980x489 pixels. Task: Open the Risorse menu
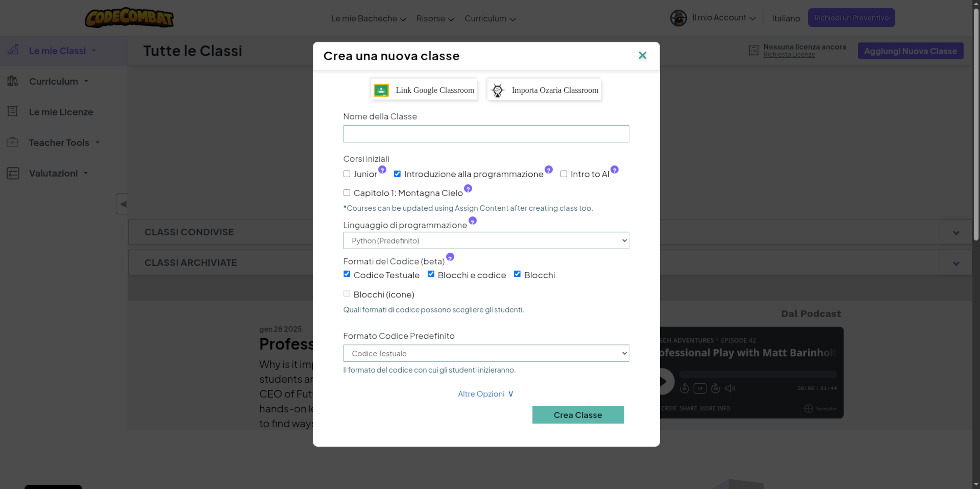point(435,18)
